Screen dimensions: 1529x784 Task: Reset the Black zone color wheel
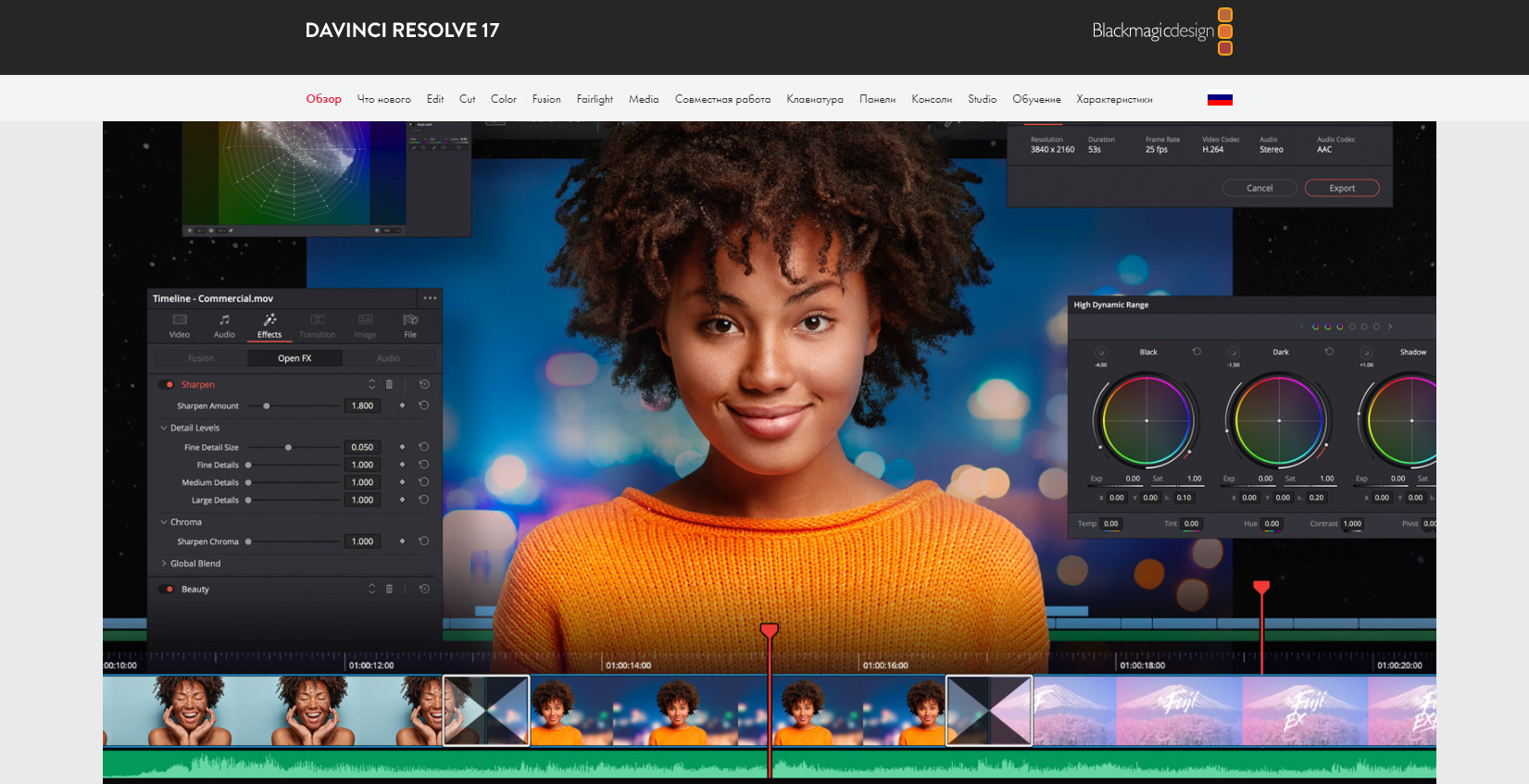click(x=1197, y=352)
